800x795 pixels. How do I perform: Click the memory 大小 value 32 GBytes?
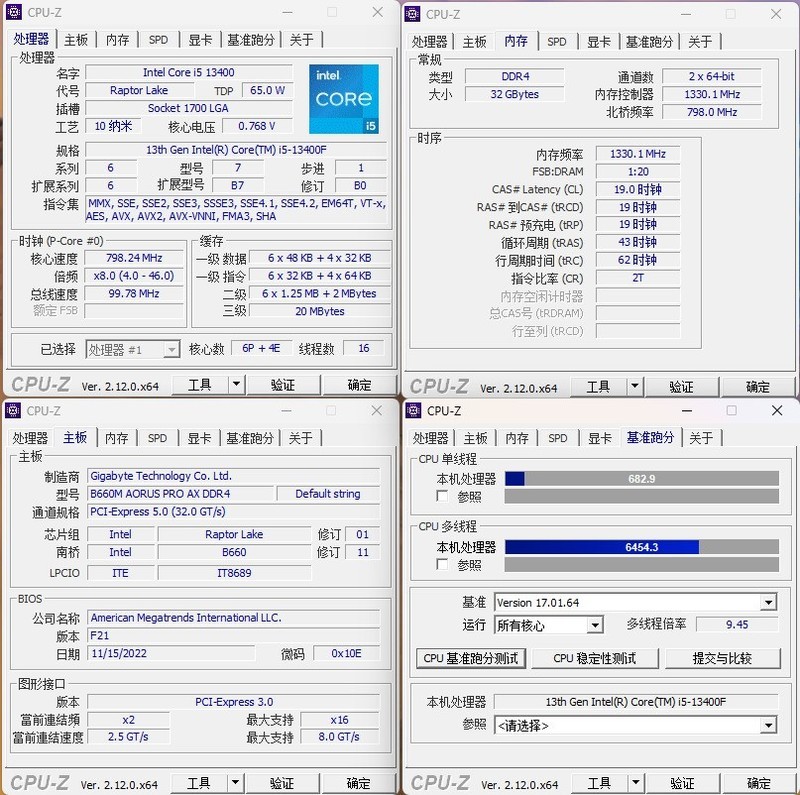[x=515, y=94]
